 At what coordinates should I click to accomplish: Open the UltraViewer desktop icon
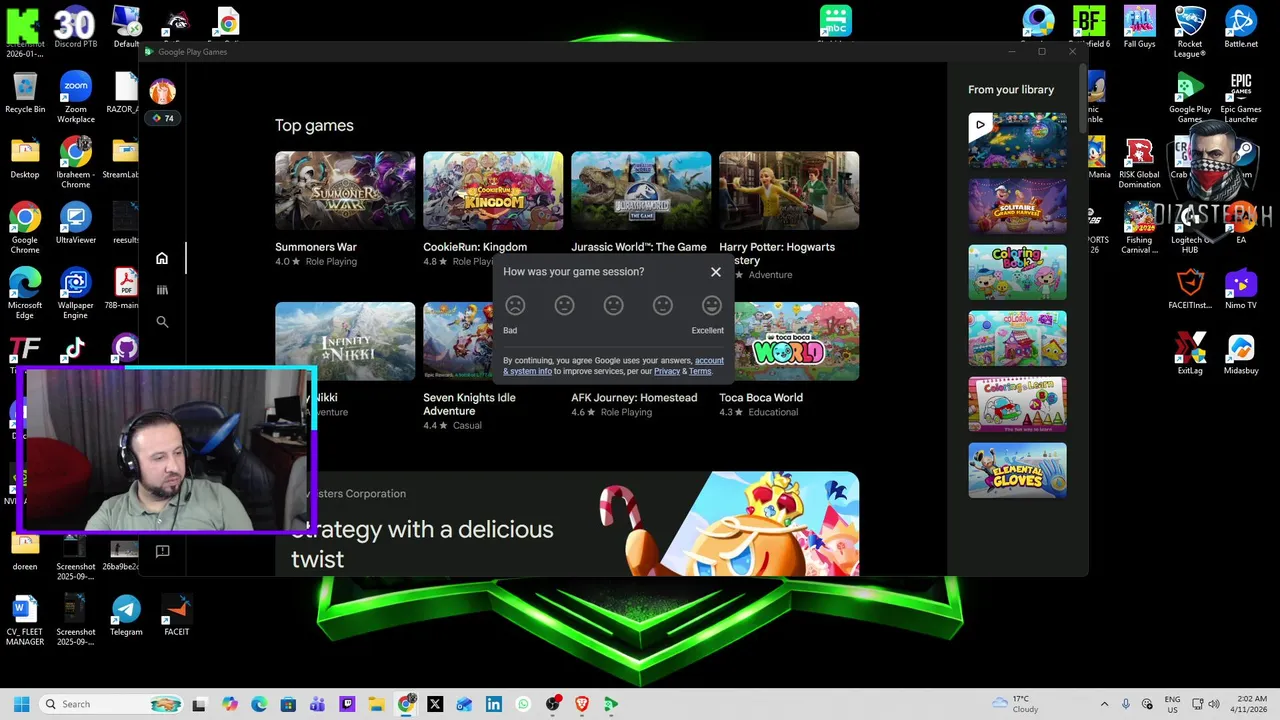click(75, 223)
